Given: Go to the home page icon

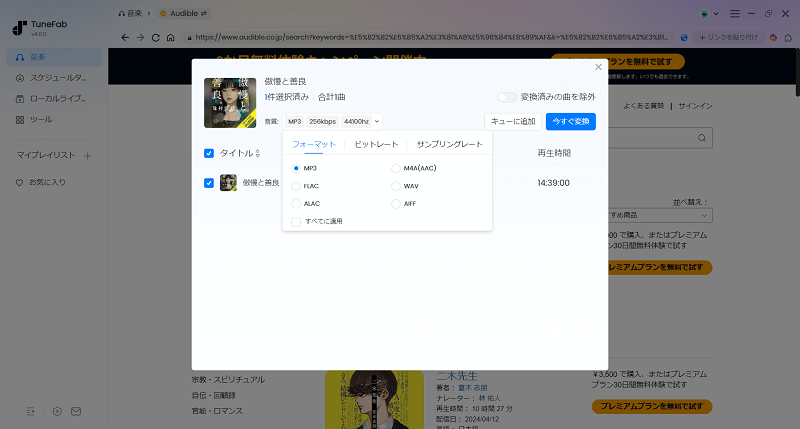Looking at the screenshot, I should (171, 37).
